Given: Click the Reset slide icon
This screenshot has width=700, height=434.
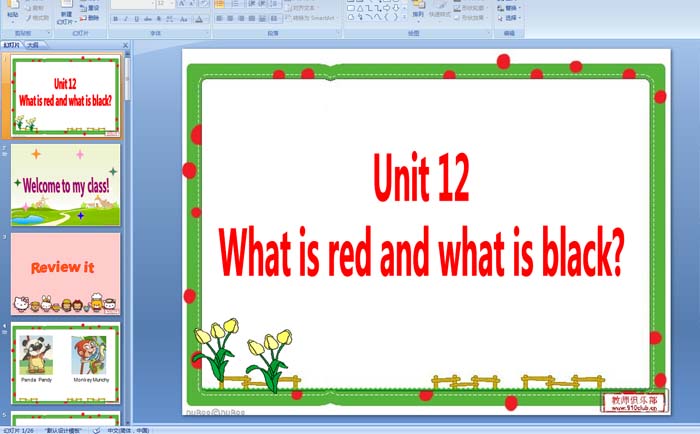Looking at the screenshot, I should click(83, 8).
